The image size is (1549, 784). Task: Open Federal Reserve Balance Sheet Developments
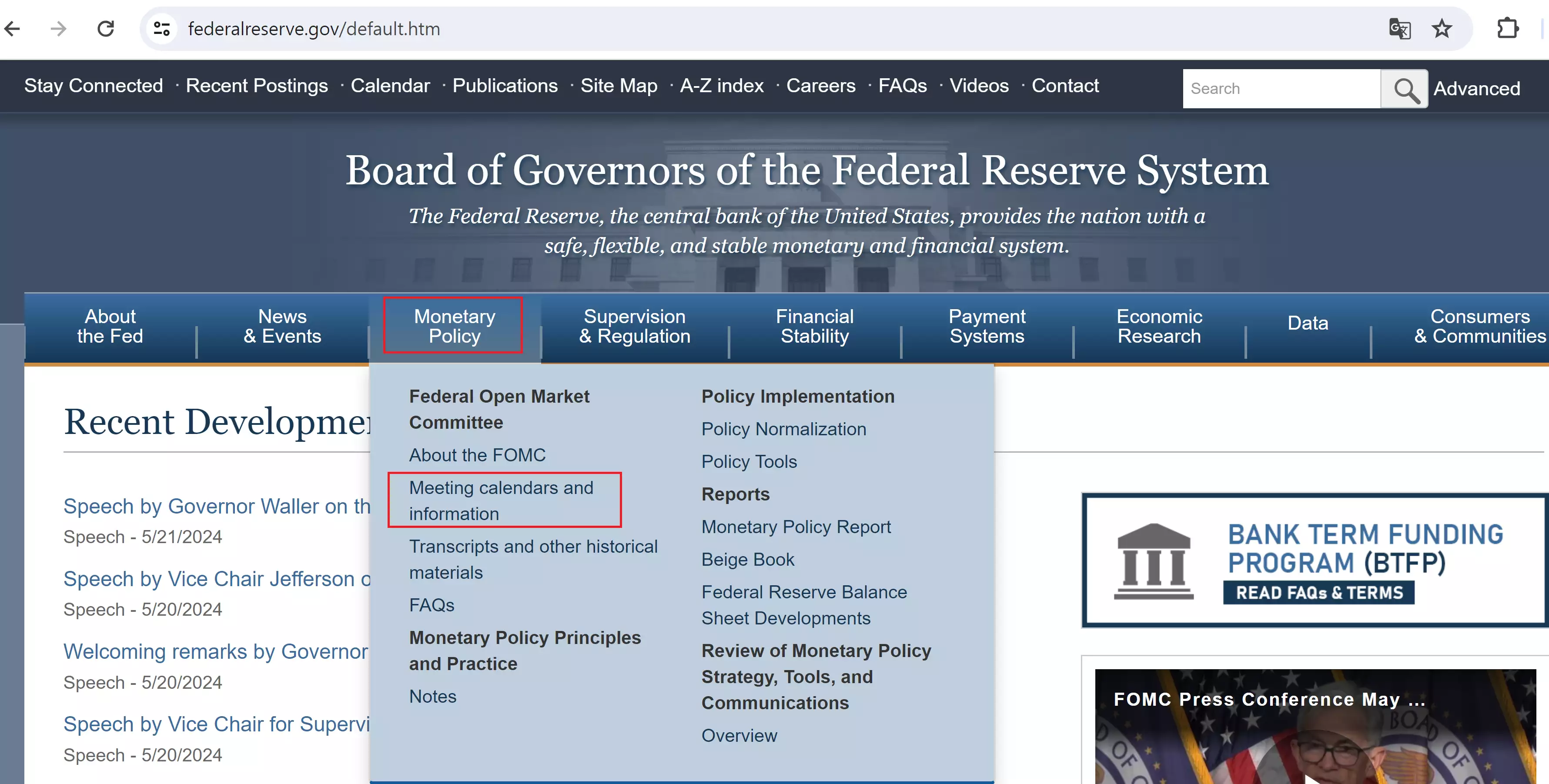(x=804, y=605)
